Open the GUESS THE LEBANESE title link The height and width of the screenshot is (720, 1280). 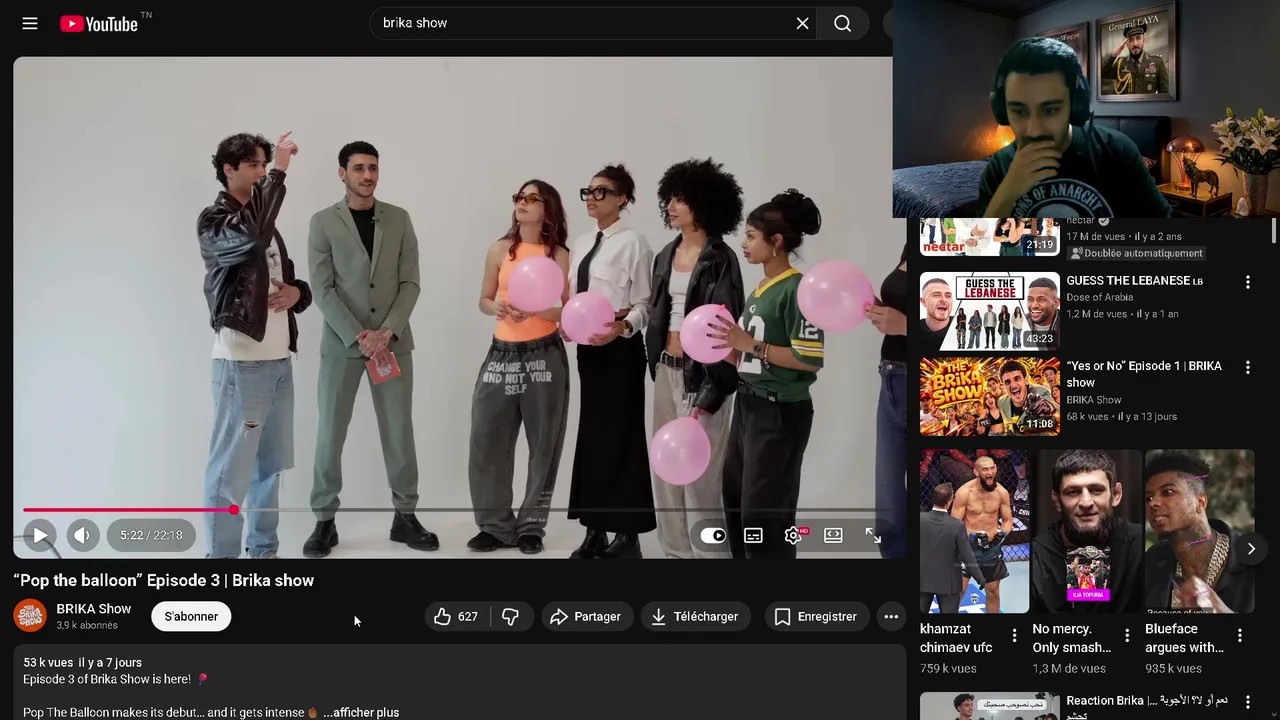point(1134,281)
